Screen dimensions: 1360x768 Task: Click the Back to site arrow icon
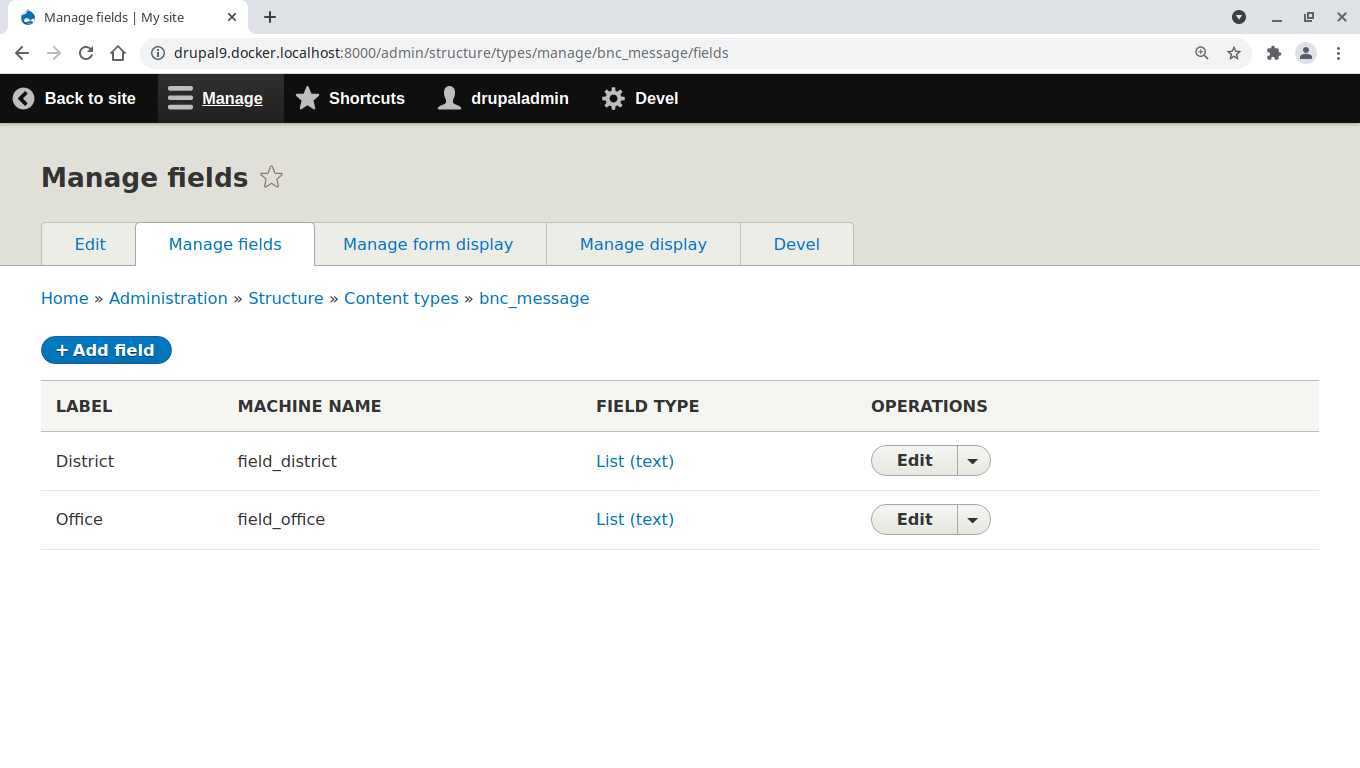click(23, 98)
